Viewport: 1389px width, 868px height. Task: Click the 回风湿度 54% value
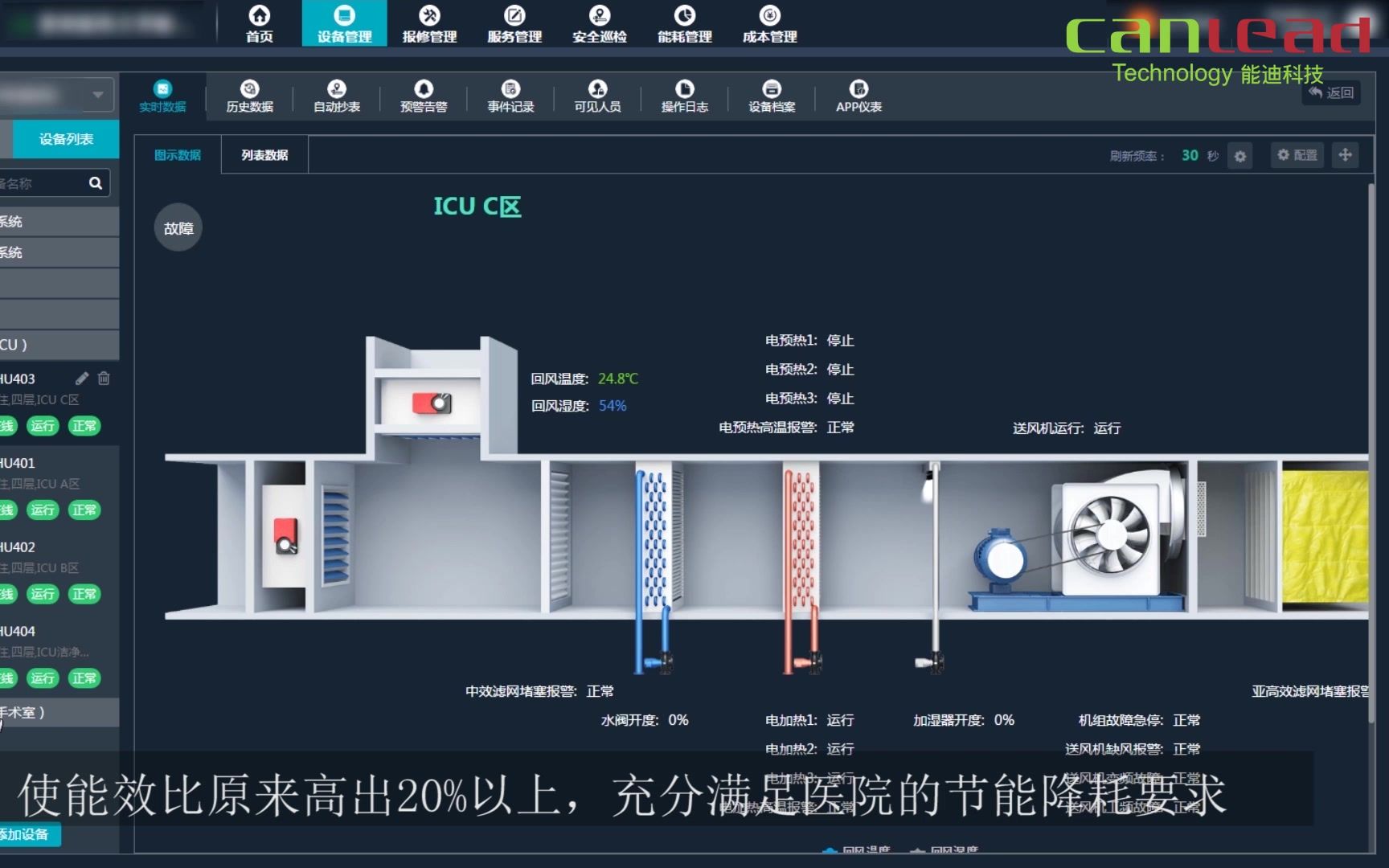point(613,406)
